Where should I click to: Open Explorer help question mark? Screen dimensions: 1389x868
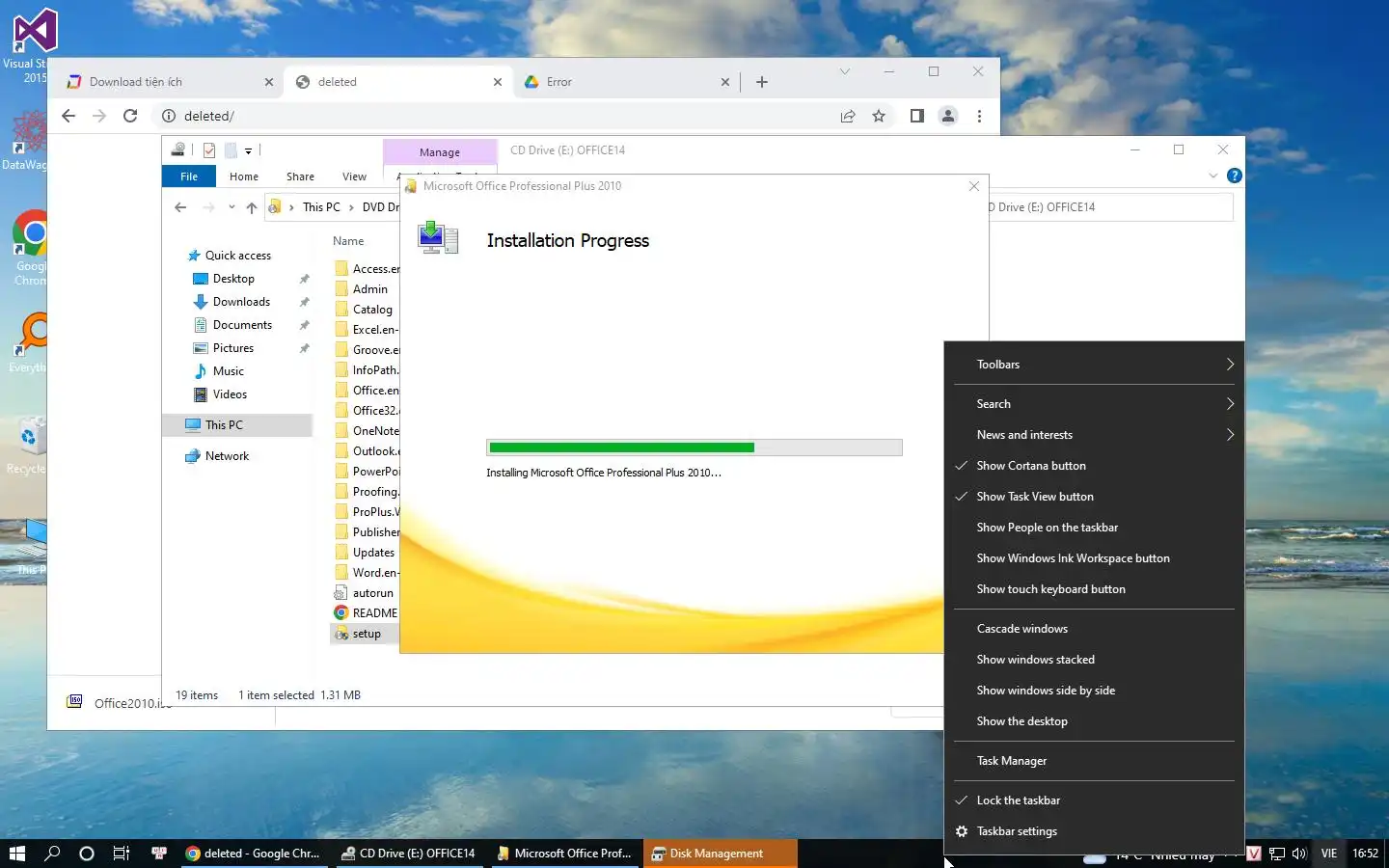pos(1234,176)
